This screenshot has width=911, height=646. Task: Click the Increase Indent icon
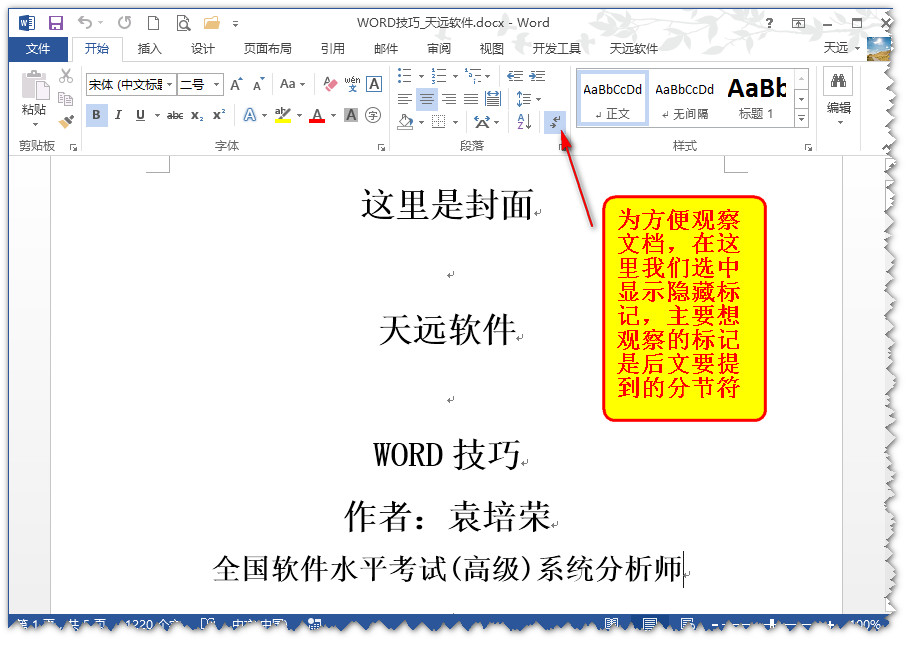coord(537,76)
